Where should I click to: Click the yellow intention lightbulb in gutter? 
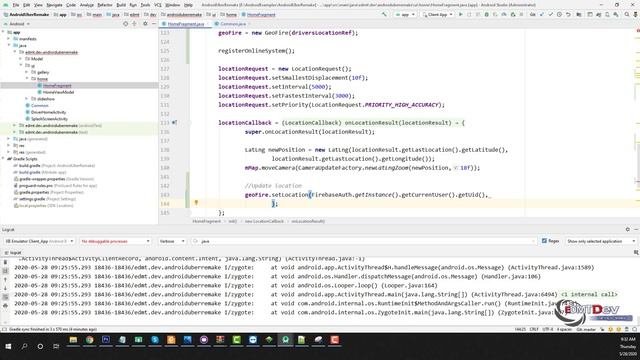pos(196,202)
